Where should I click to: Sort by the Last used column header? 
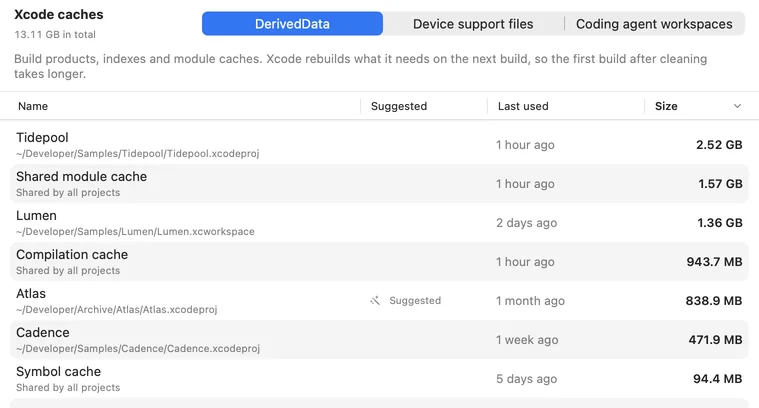523,106
